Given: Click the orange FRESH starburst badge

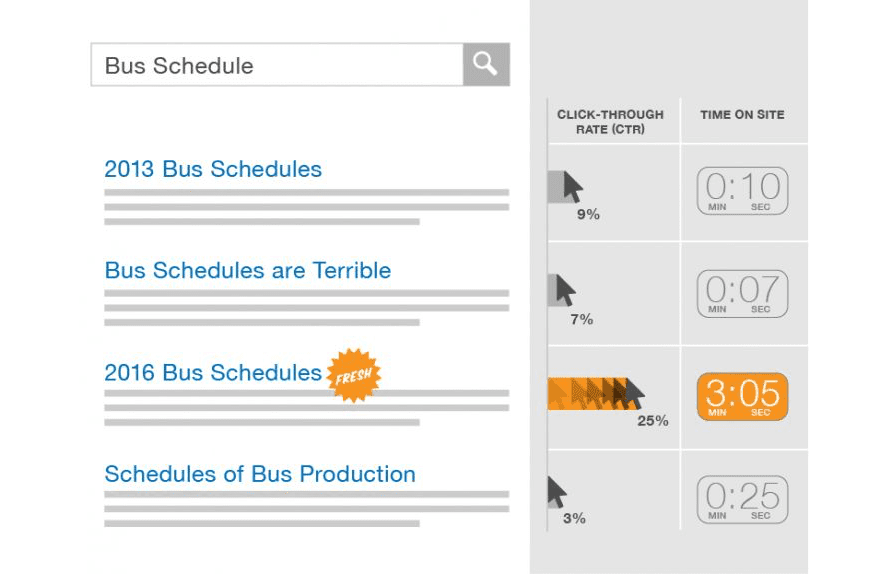Looking at the screenshot, I should 354,377.
